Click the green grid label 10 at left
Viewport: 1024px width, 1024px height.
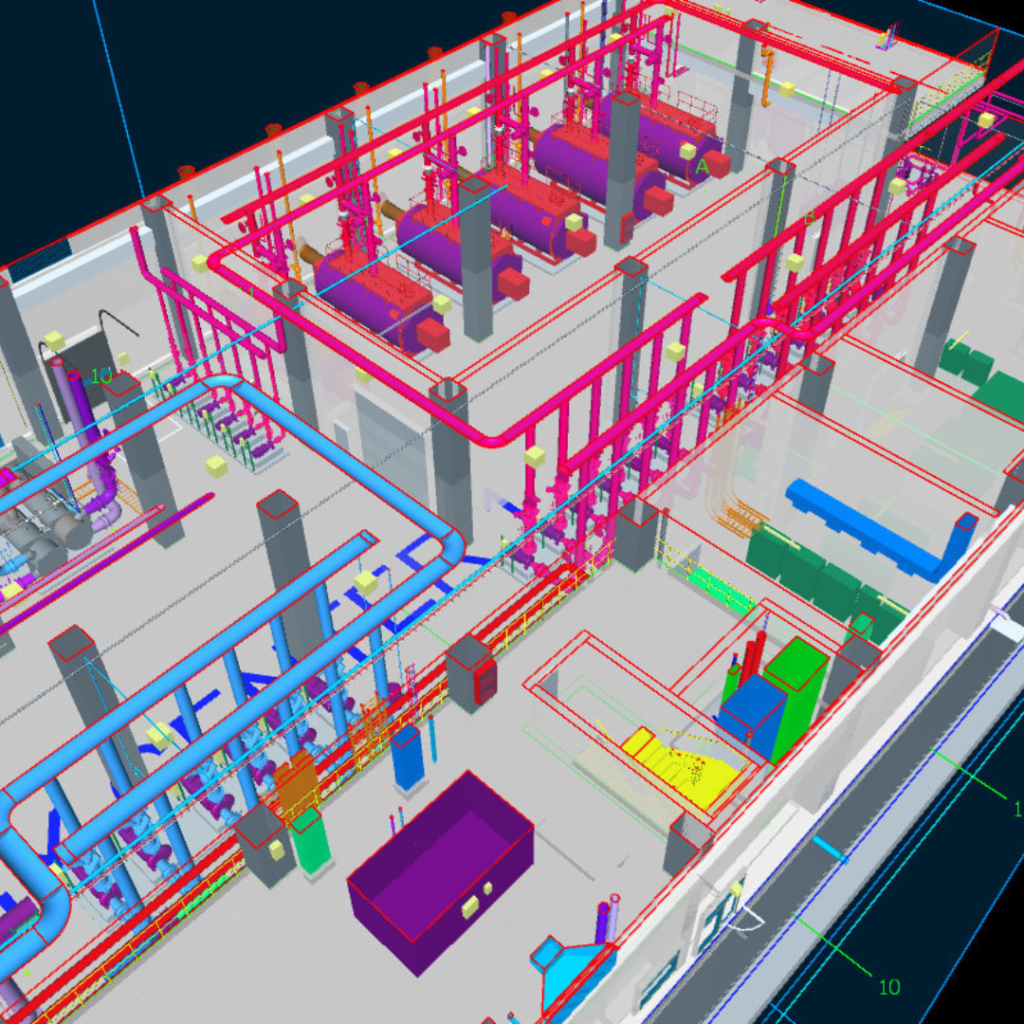(101, 376)
